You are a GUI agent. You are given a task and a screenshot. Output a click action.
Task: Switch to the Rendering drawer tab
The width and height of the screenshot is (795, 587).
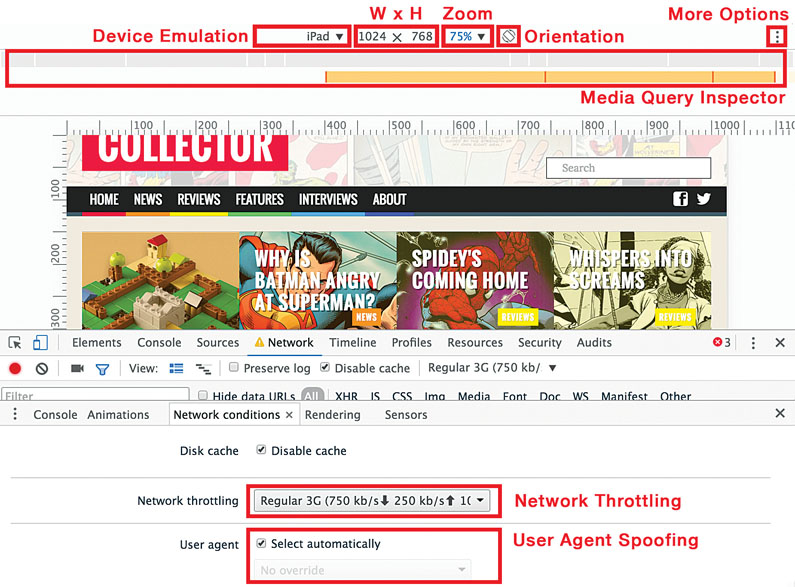[333, 415]
